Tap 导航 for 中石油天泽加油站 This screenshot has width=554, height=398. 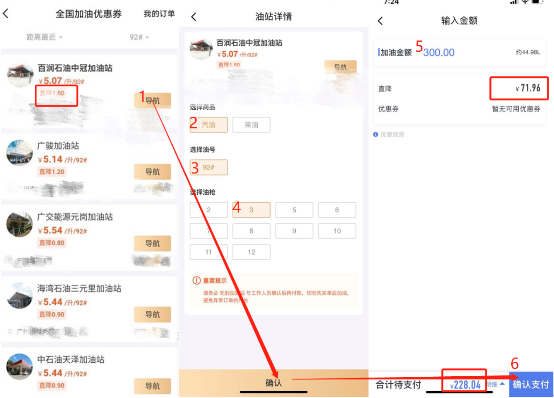point(152,386)
